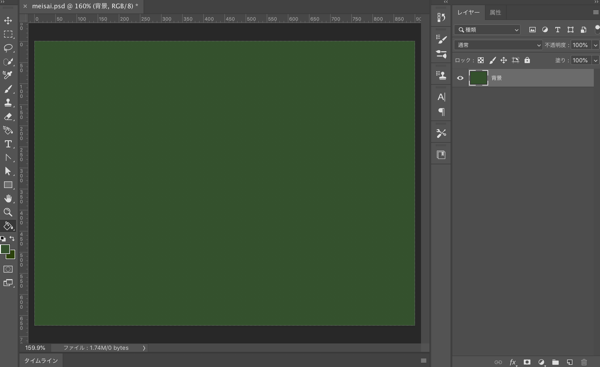The width and height of the screenshot is (600, 367).
Task: Open the blend mode dropdown
Action: (x=498, y=45)
